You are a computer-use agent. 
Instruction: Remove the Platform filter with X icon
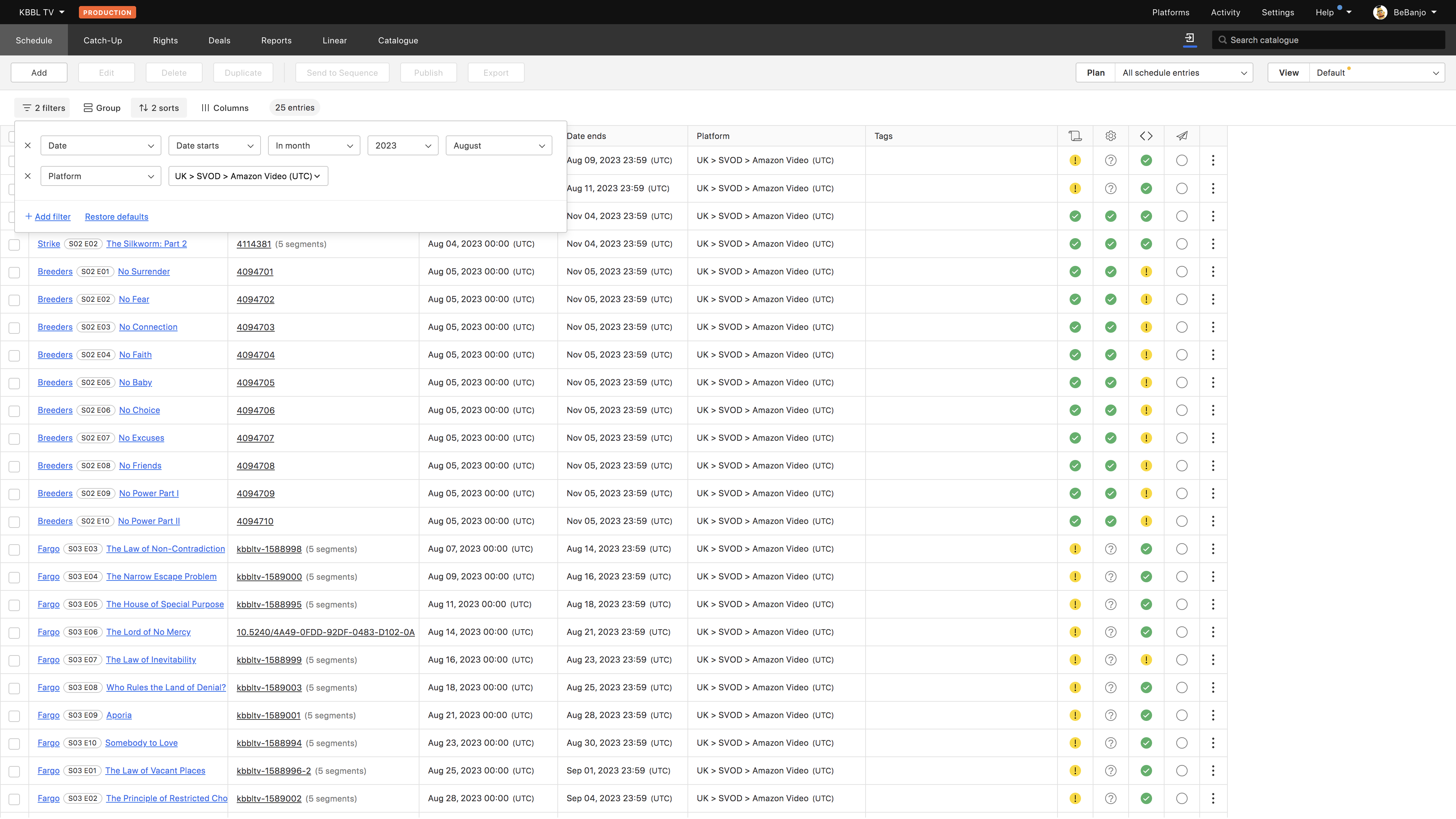pyautogui.click(x=28, y=176)
